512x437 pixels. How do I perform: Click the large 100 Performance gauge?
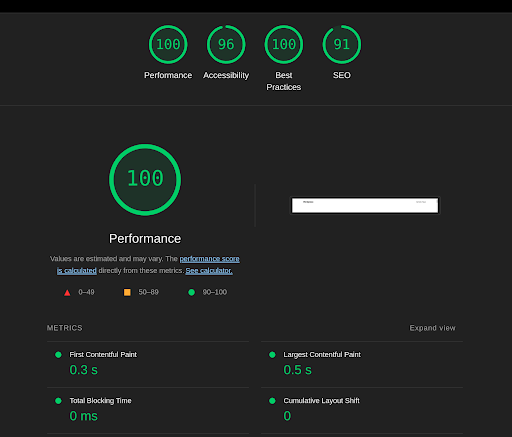(145, 180)
